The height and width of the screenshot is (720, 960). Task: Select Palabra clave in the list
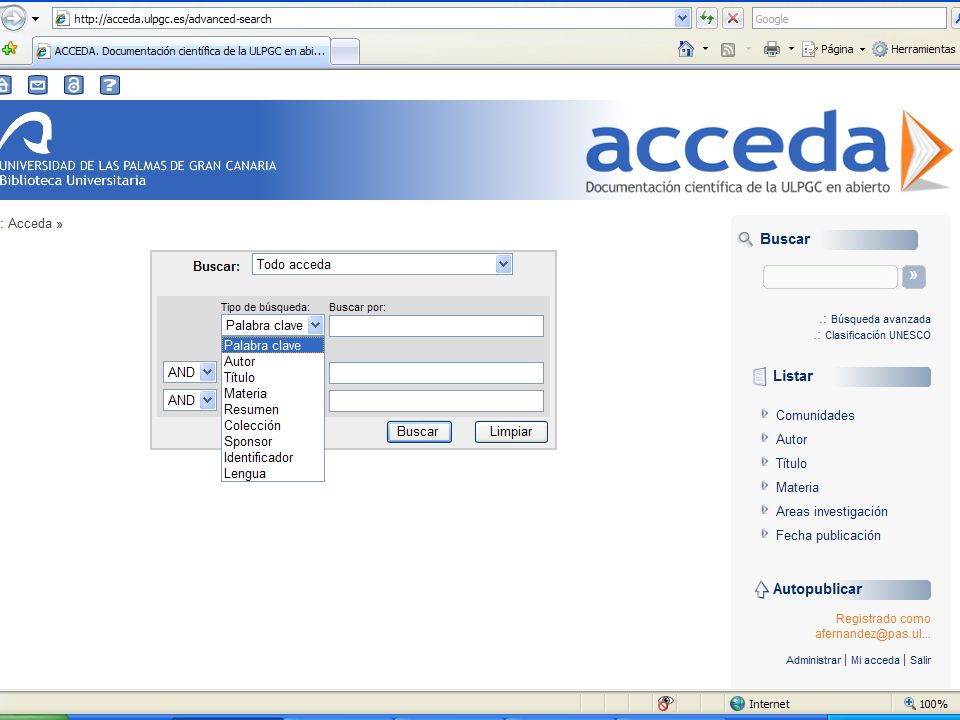click(272, 345)
